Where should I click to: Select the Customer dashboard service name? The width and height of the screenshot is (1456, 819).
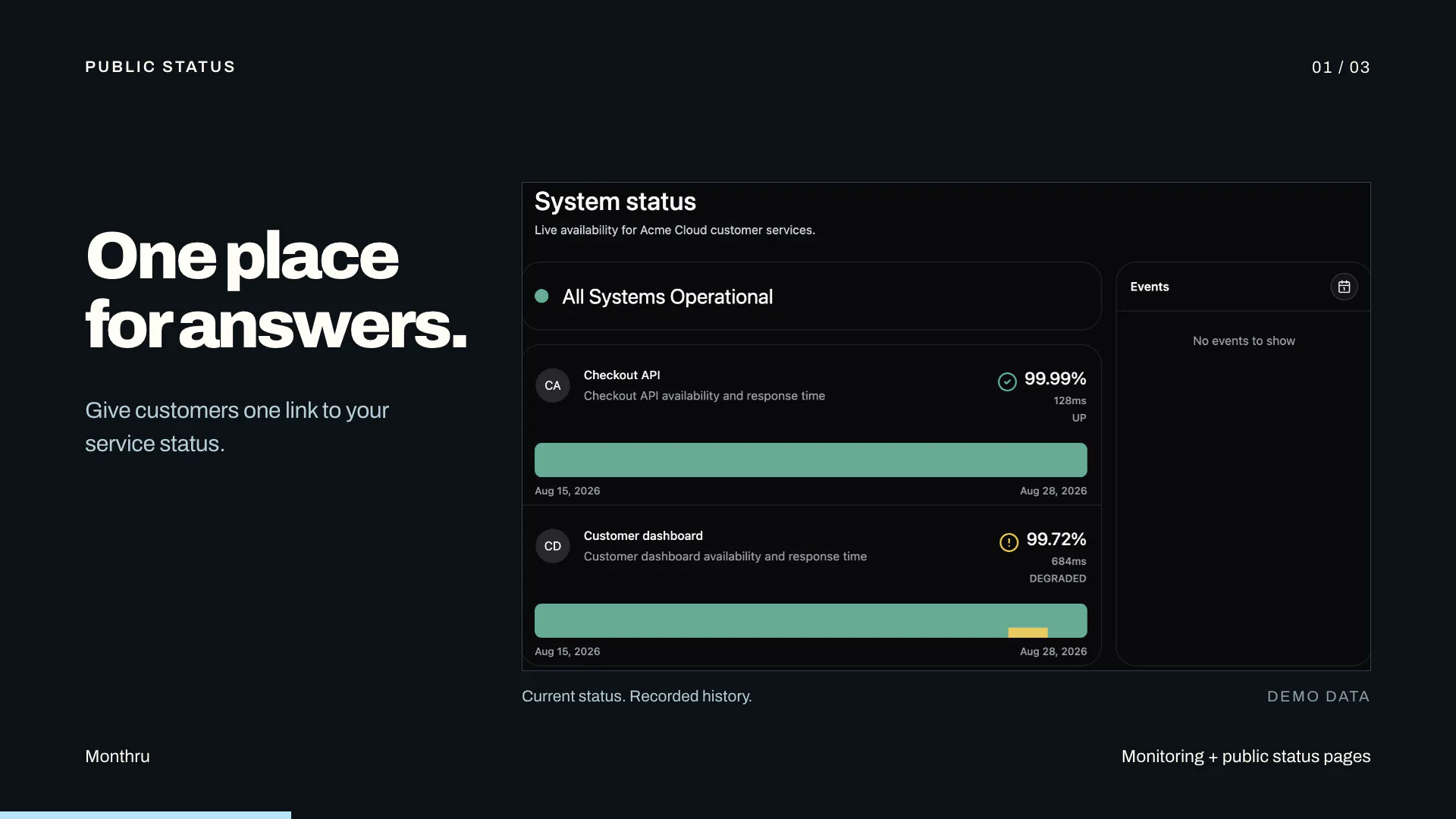pos(643,535)
